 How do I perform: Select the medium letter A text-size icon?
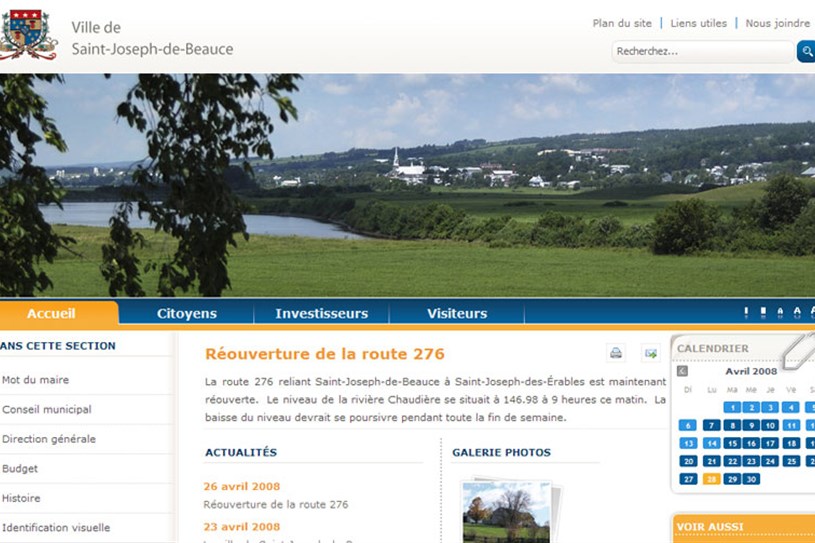coord(797,312)
